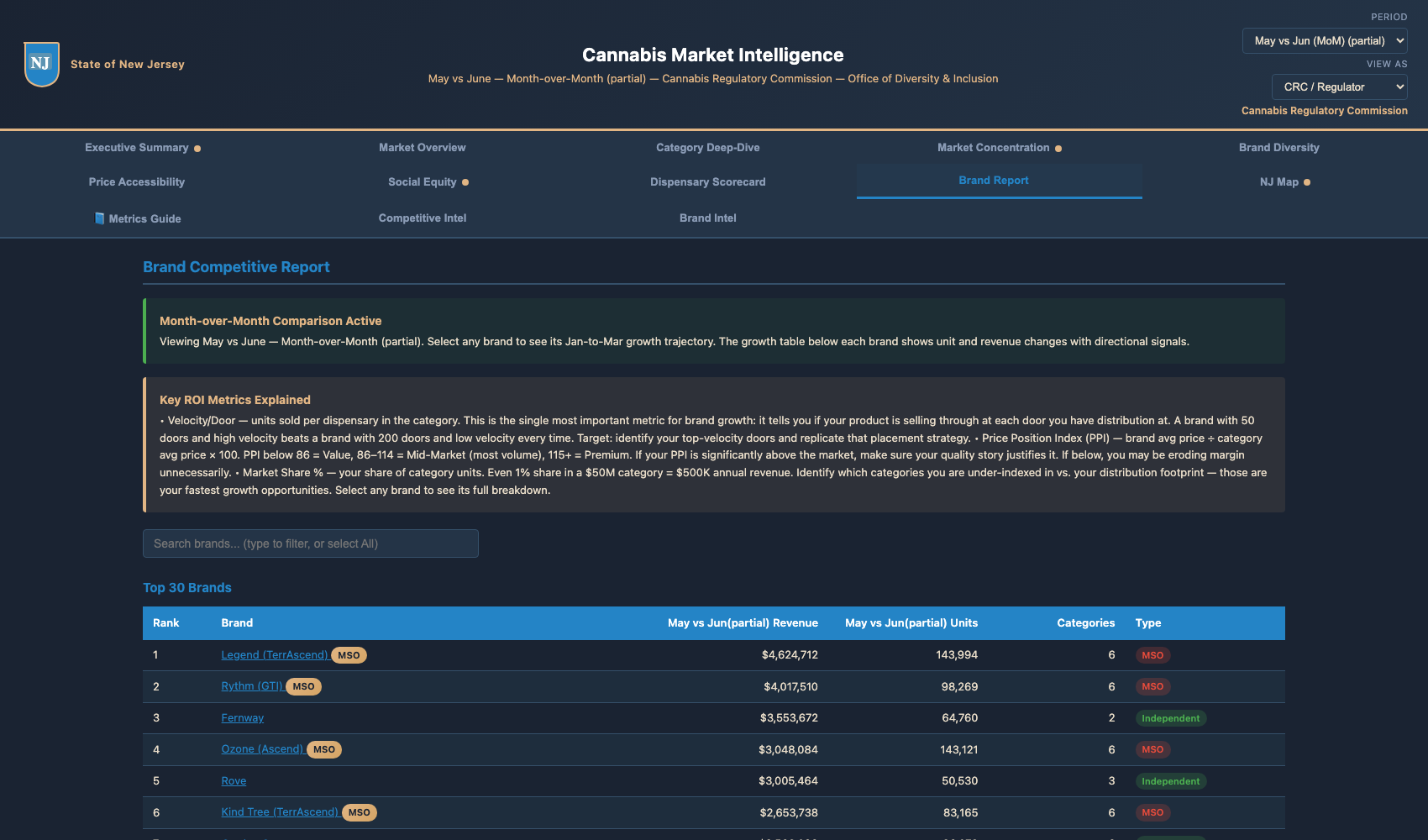The height and width of the screenshot is (840, 1428).
Task: Click the Key ROI Metrics Explained heading
Action: click(x=235, y=400)
